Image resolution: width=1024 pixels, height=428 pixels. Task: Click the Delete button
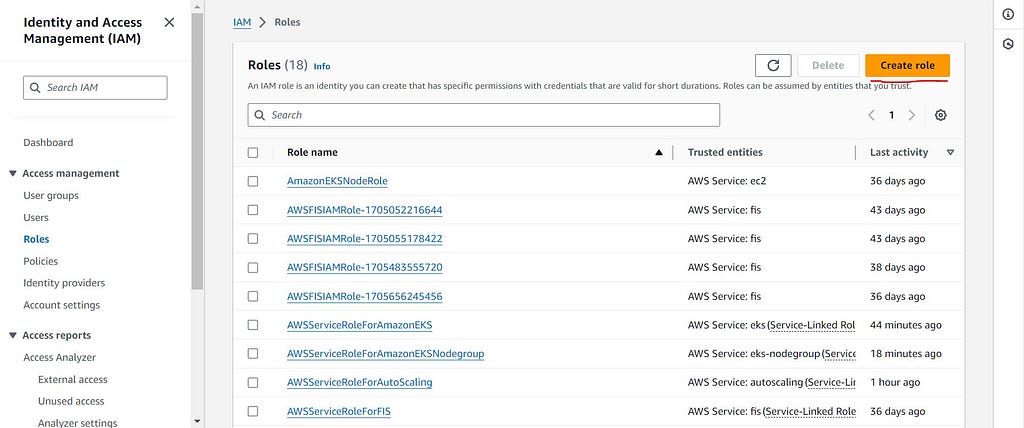pos(828,65)
